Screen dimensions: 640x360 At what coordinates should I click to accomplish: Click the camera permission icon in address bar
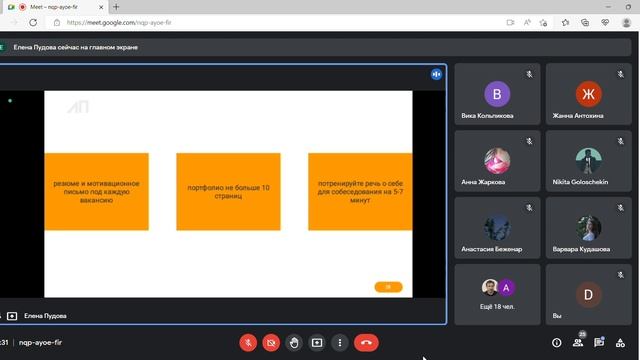coord(510,22)
